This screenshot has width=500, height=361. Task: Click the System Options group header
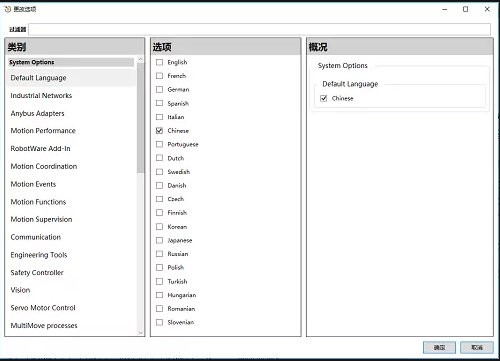(x=71, y=62)
